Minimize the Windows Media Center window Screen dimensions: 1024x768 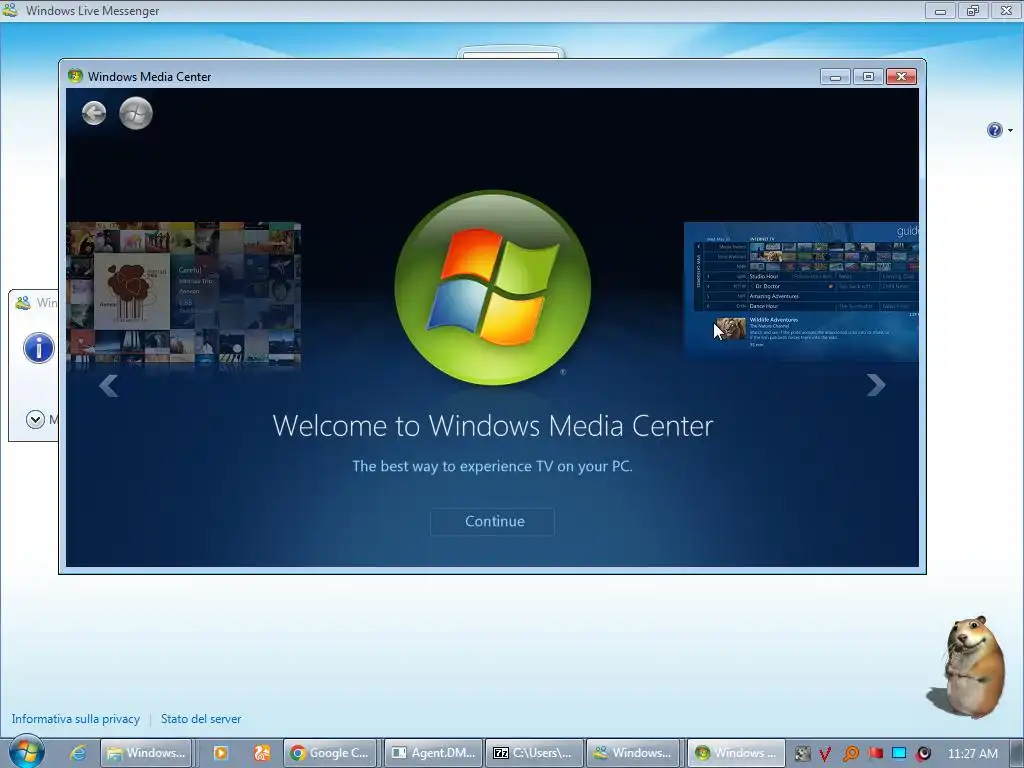(x=835, y=76)
